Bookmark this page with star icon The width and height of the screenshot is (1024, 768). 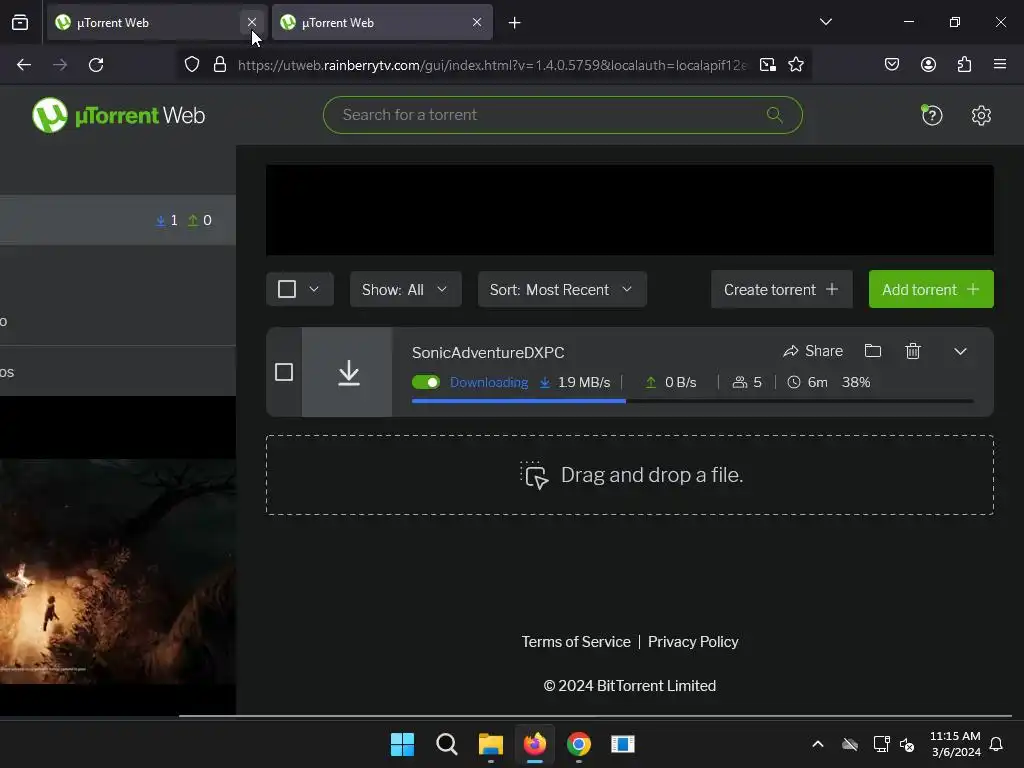(x=795, y=65)
